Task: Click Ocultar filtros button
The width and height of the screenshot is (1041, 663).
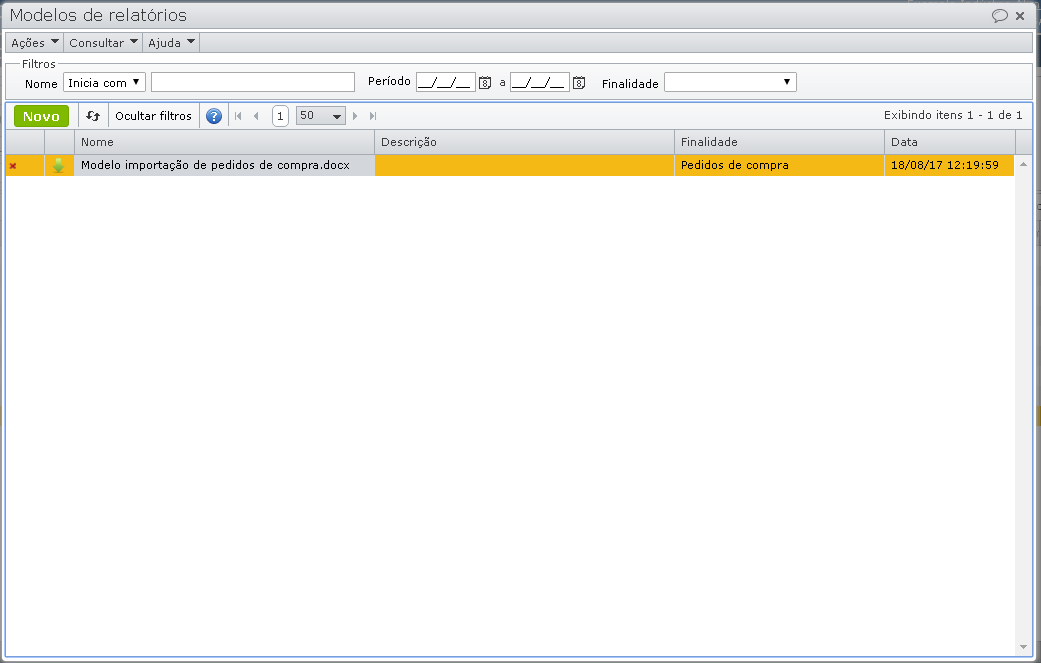Action: [153, 116]
